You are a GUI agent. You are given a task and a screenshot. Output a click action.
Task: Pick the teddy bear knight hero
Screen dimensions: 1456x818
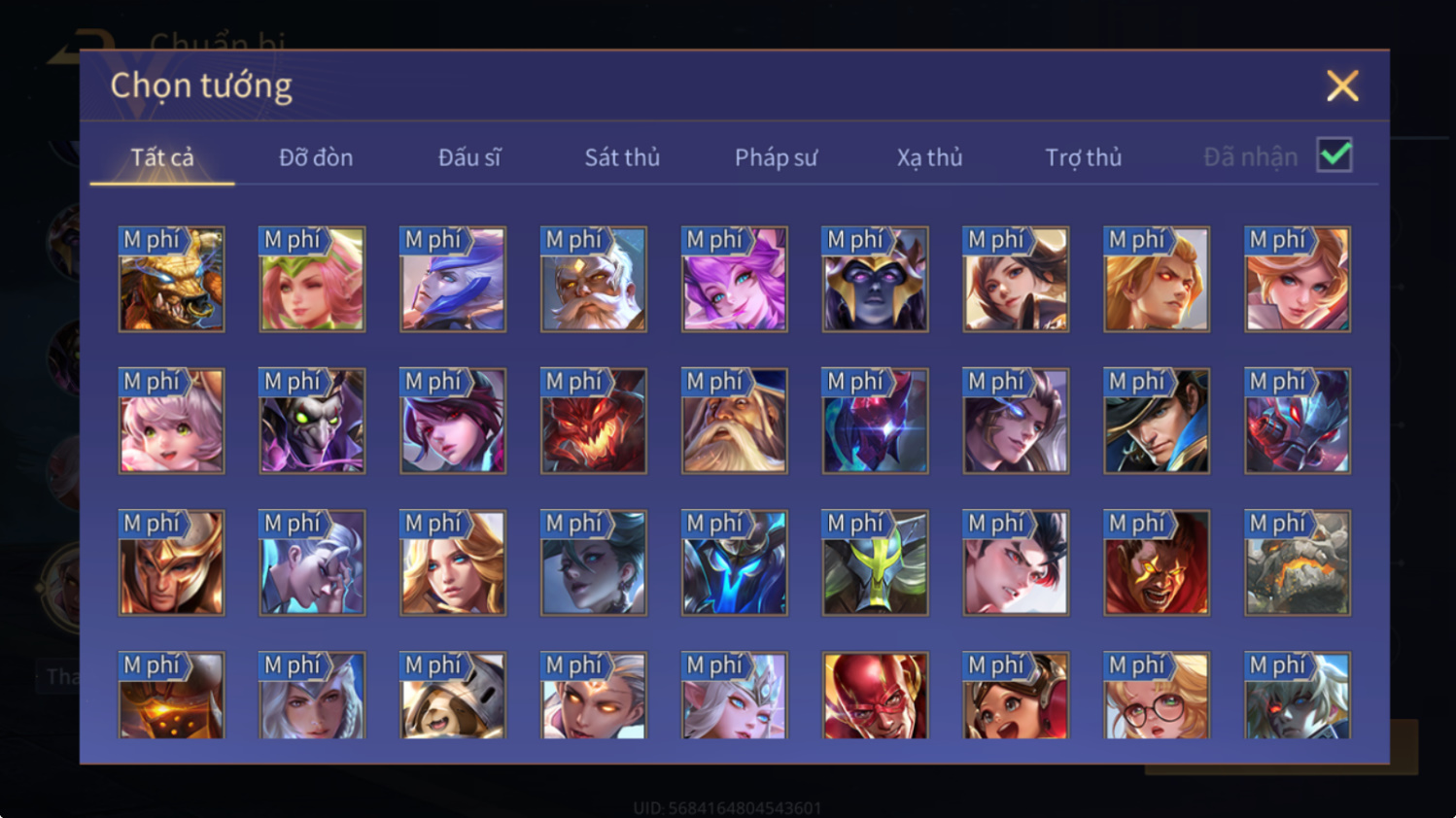pos(453,696)
